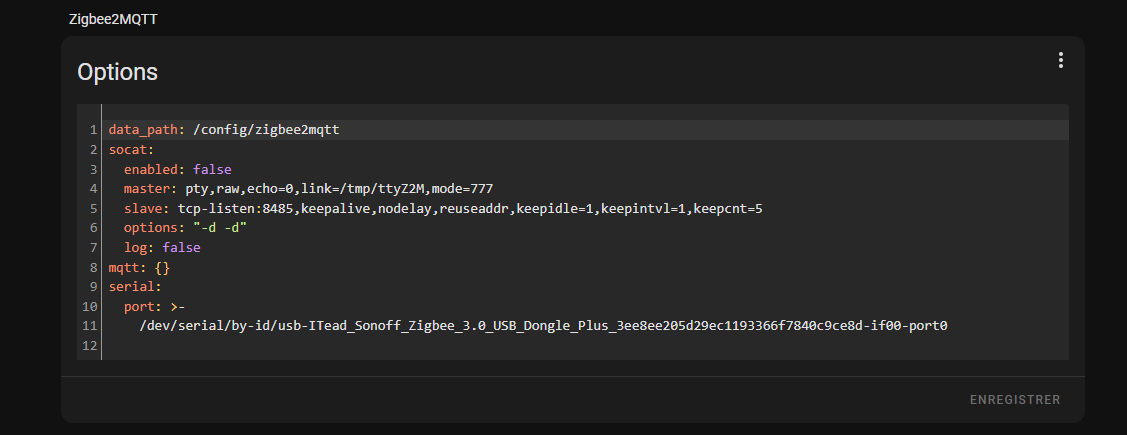Viewport: 1127px width, 435px height.
Task: Click the false value after log
Action: click(x=181, y=247)
